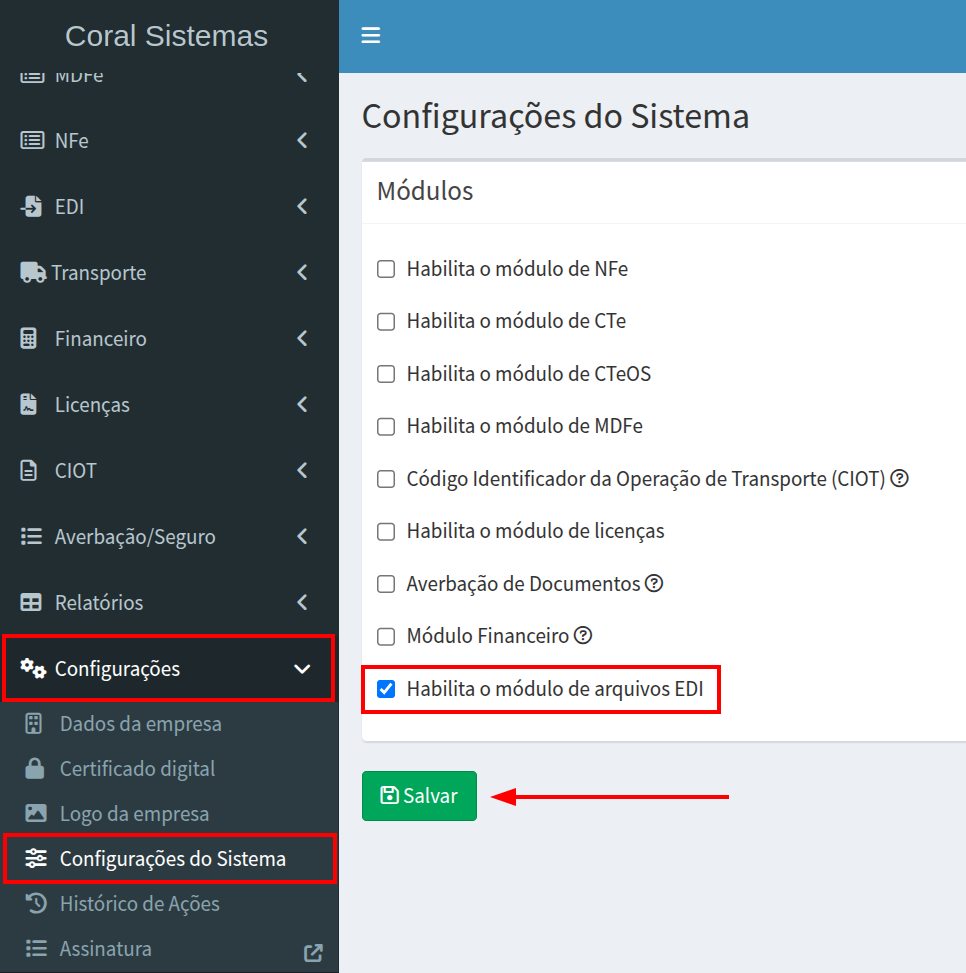Collapse the Configurações menu chevron
966x973 pixels.
pos(302,669)
